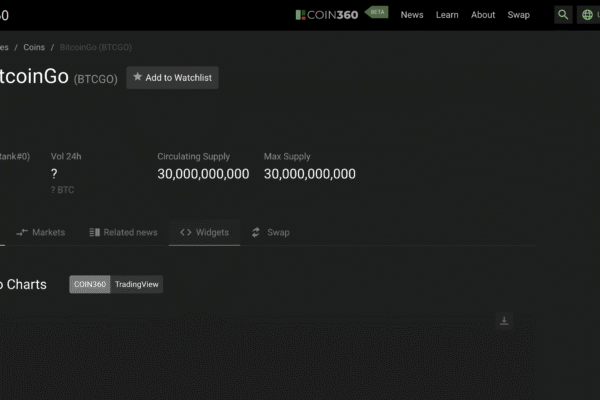
Task: Open the globe language selector
Action: [588, 15]
